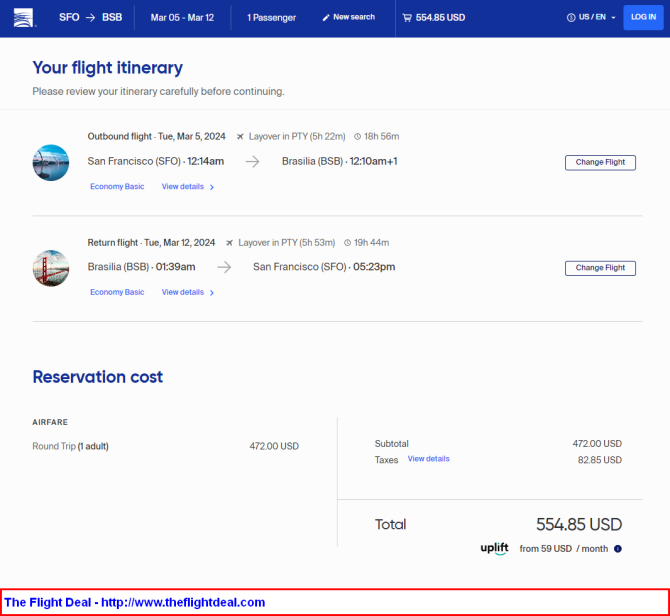Click the outbound flight destination thumbnail
This screenshot has width=670, height=616.
[x=51, y=163]
